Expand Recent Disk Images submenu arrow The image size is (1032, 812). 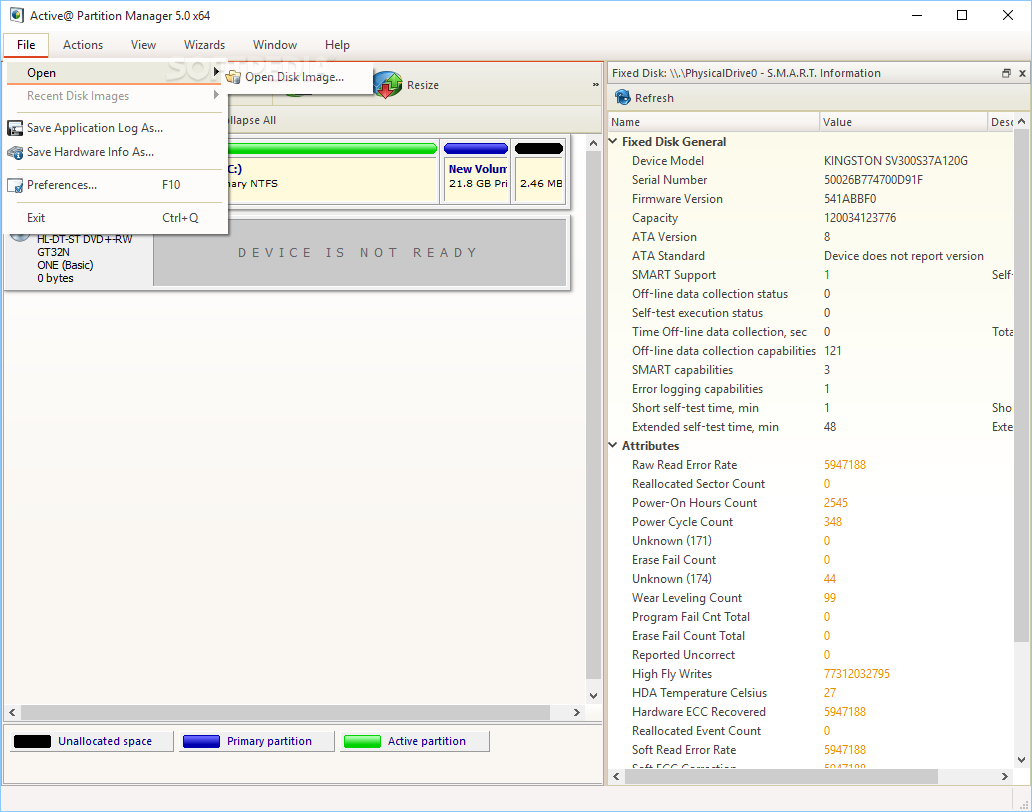tap(216, 95)
